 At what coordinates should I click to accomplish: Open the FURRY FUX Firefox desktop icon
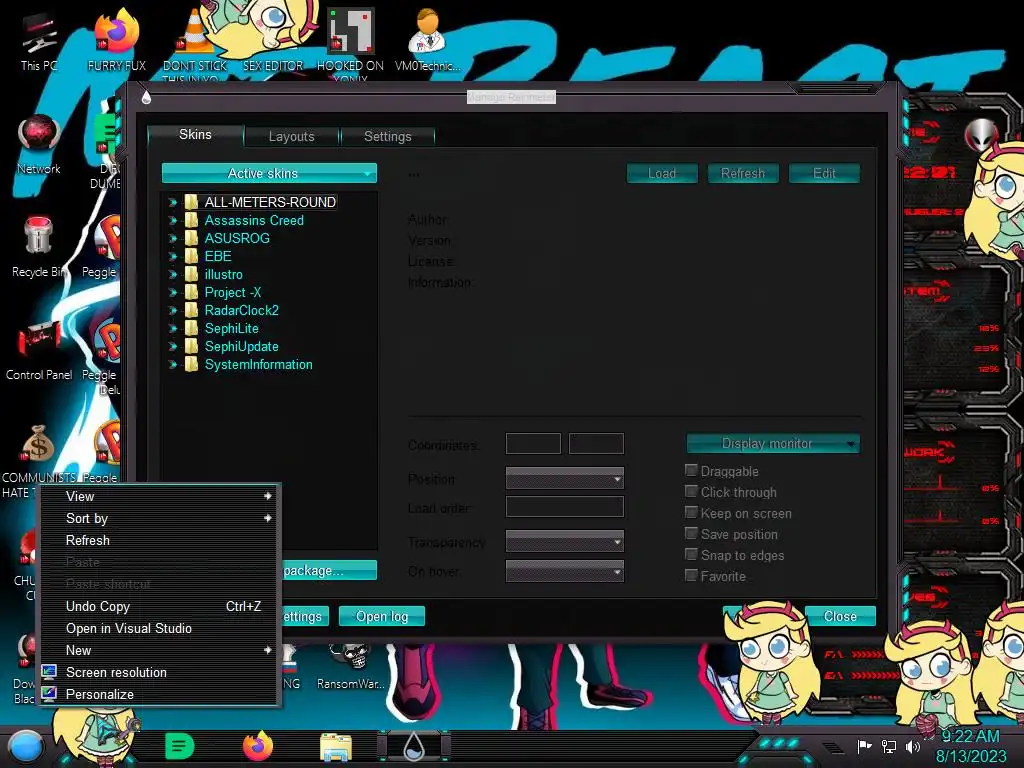[x=116, y=40]
